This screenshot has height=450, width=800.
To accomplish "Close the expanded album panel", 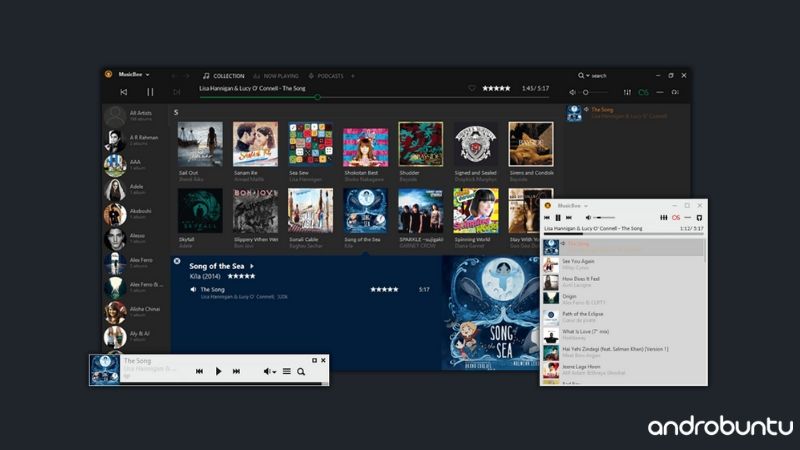I will click(x=177, y=261).
